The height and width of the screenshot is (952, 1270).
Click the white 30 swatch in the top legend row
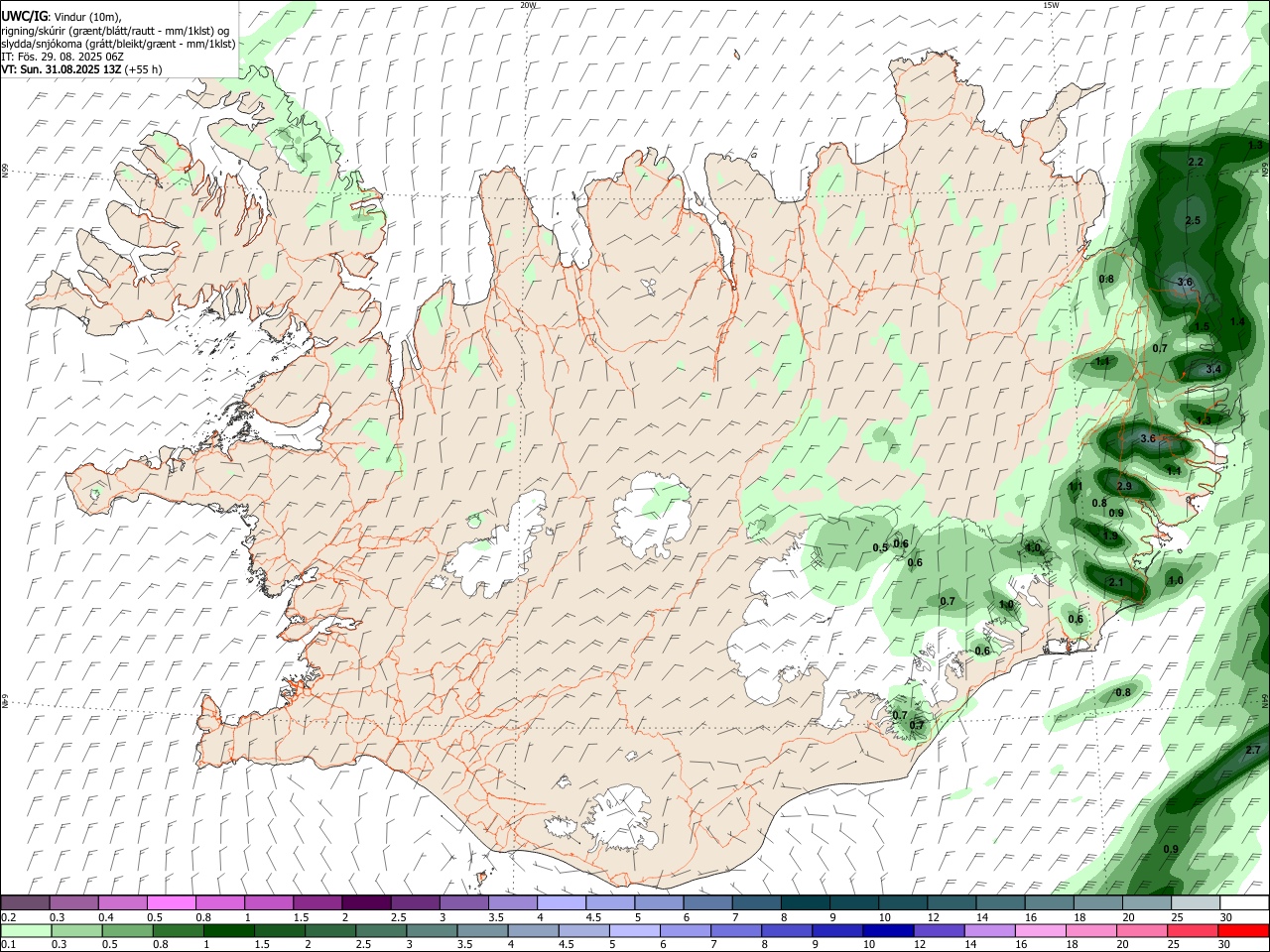(x=1244, y=902)
